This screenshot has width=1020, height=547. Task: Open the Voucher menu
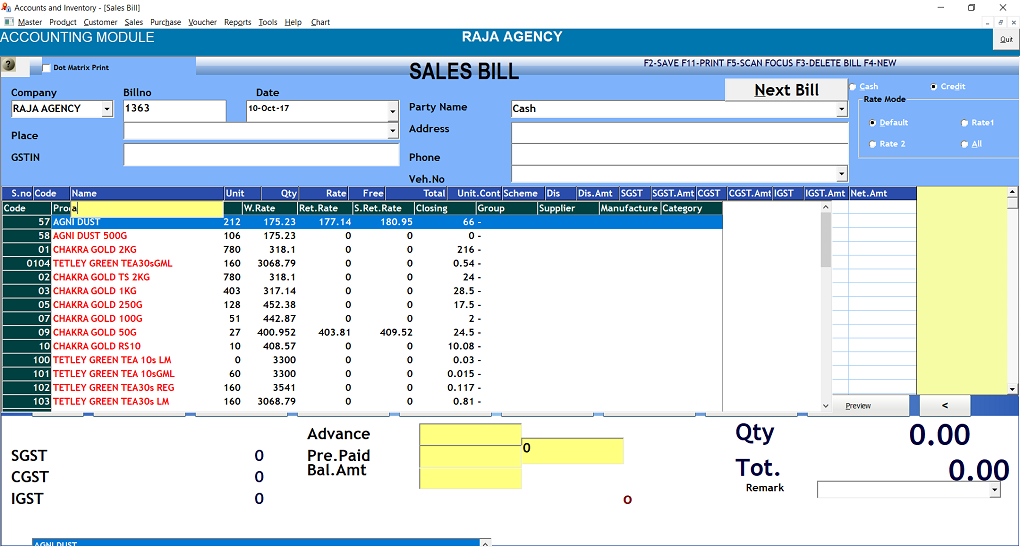[x=202, y=22]
